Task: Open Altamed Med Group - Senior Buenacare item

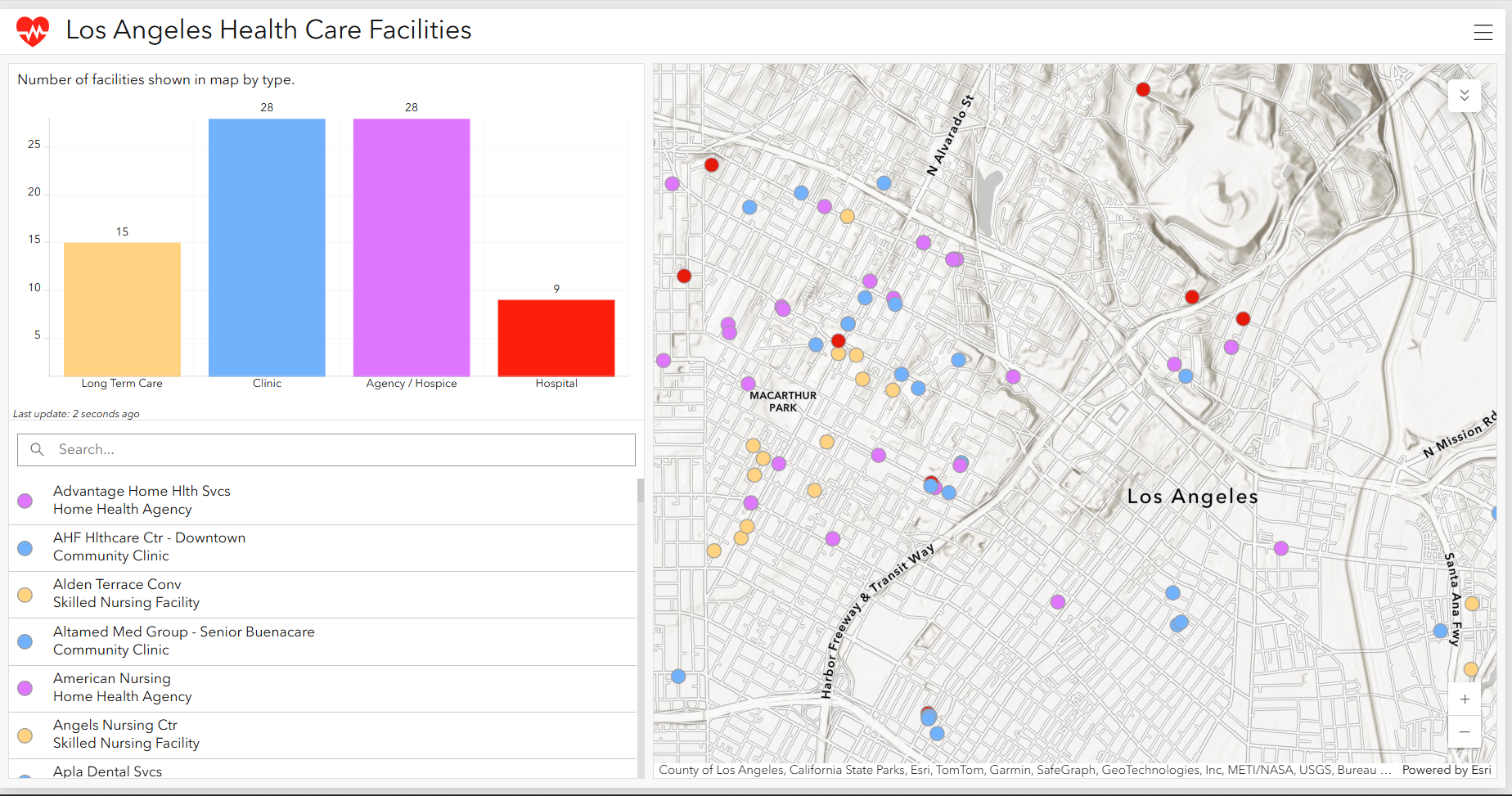Action: [x=323, y=641]
